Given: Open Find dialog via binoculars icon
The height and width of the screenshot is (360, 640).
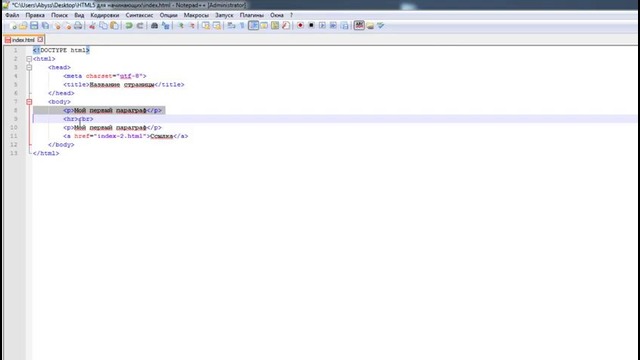Looking at the screenshot, I should (x=154, y=26).
